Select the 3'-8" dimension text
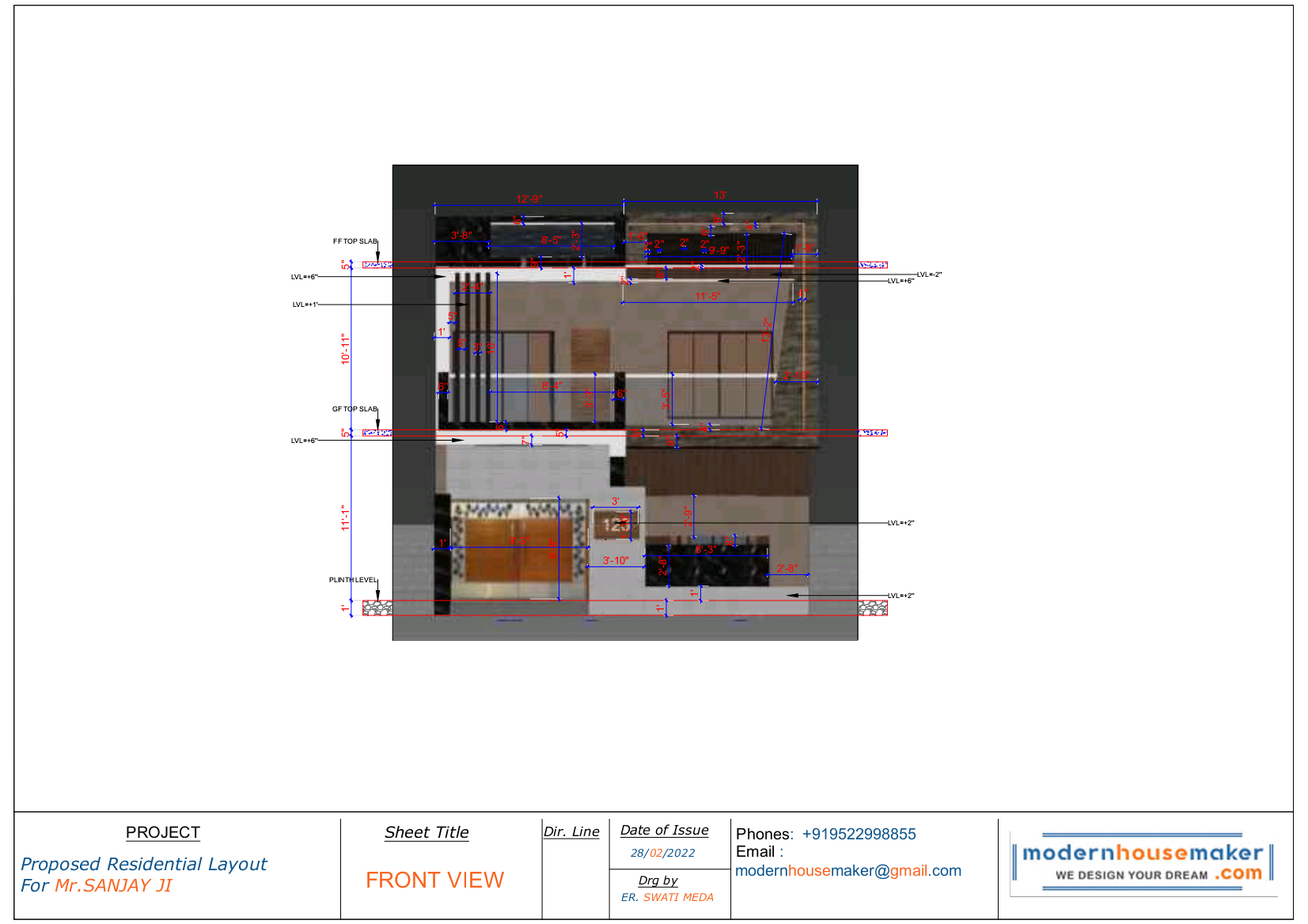This screenshot has height=924, width=1308. (461, 236)
